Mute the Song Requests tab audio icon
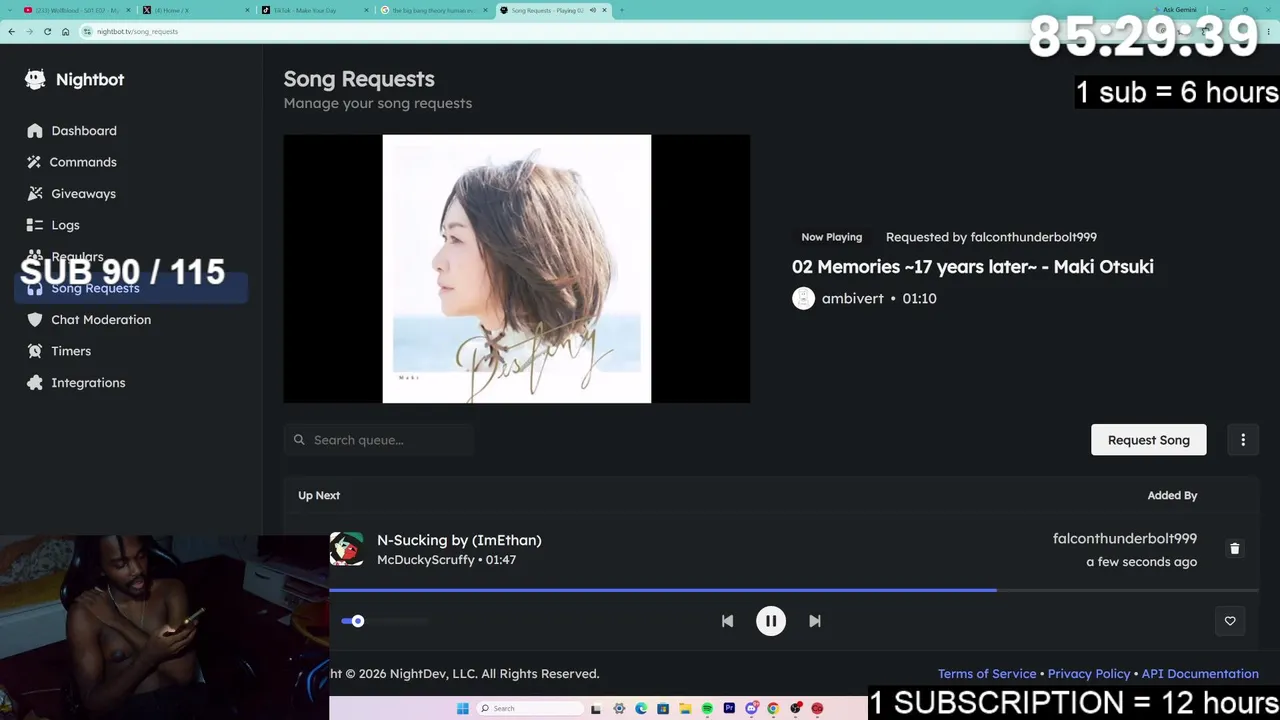Image resolution: width=1280 pixels, height=720 pixels. (x=592, y=10)
